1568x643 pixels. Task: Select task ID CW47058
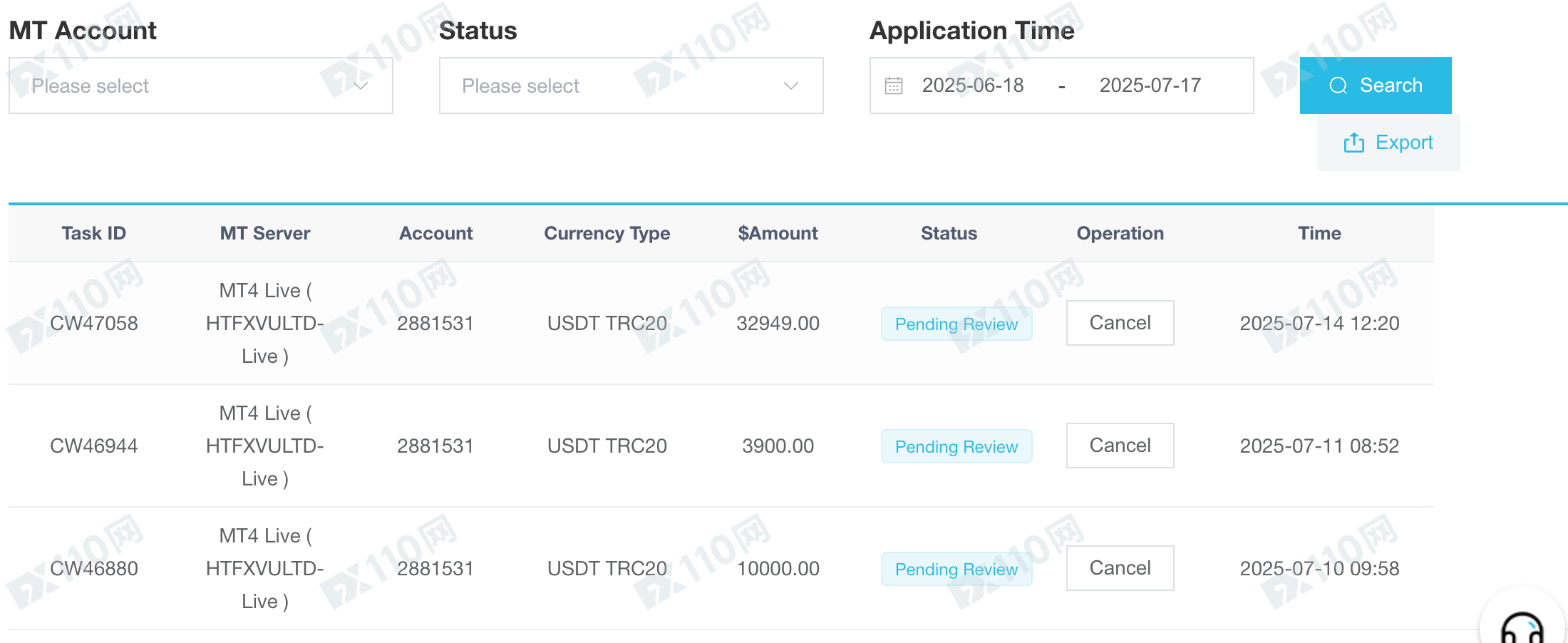(93, 323)
